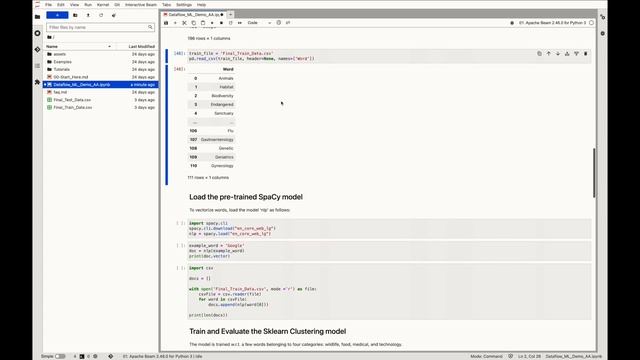This screenshot has height=360, width=640.
Task: Open the debugger right sidebar icon
Action: pos(603,33)
